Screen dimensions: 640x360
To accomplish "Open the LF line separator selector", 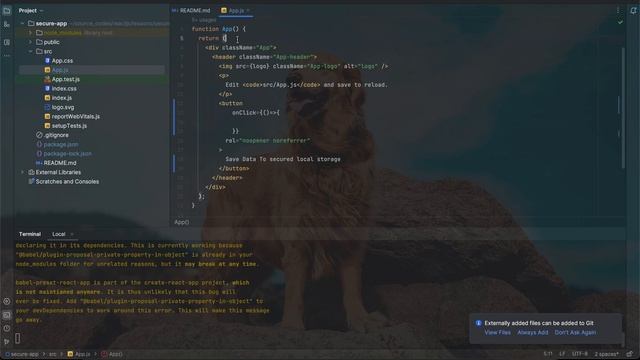I will click(x=562, y=354).
